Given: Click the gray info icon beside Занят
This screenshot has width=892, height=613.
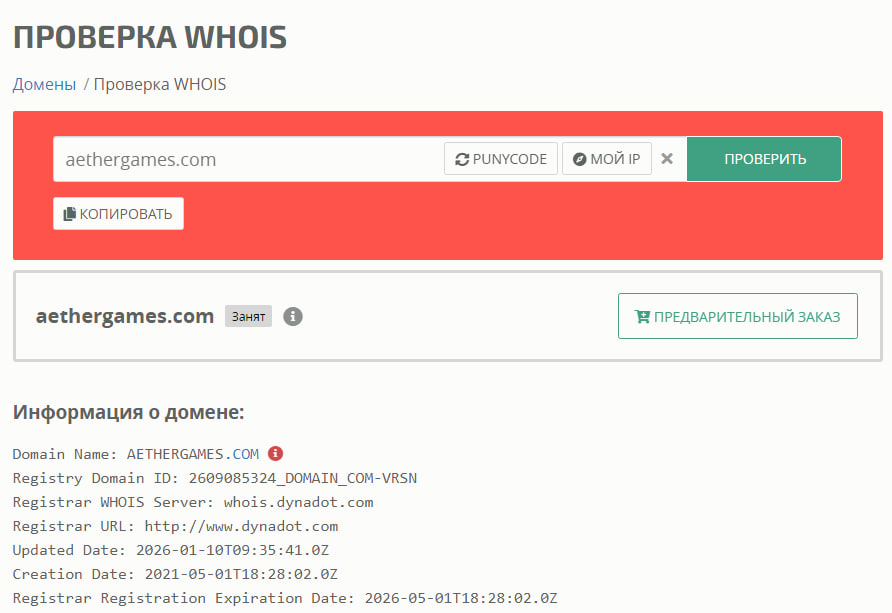Looking at the screenshot, I should pyautogui.click(x=293, y=316).
